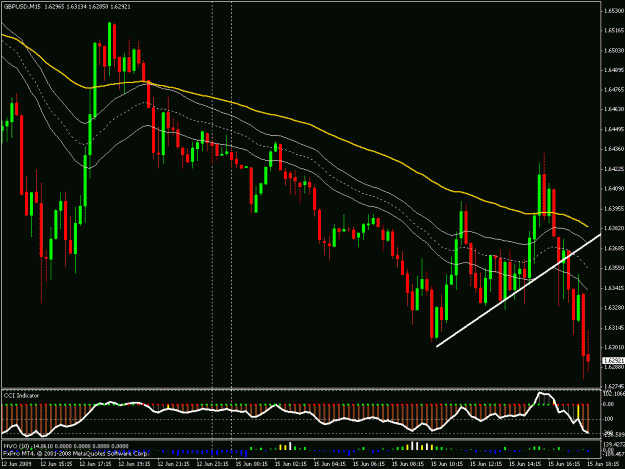The height and width of the screenshot is (469, 625).
Task: Select the white ascending trendline on the chart
Action: click(x=518, y=290)
